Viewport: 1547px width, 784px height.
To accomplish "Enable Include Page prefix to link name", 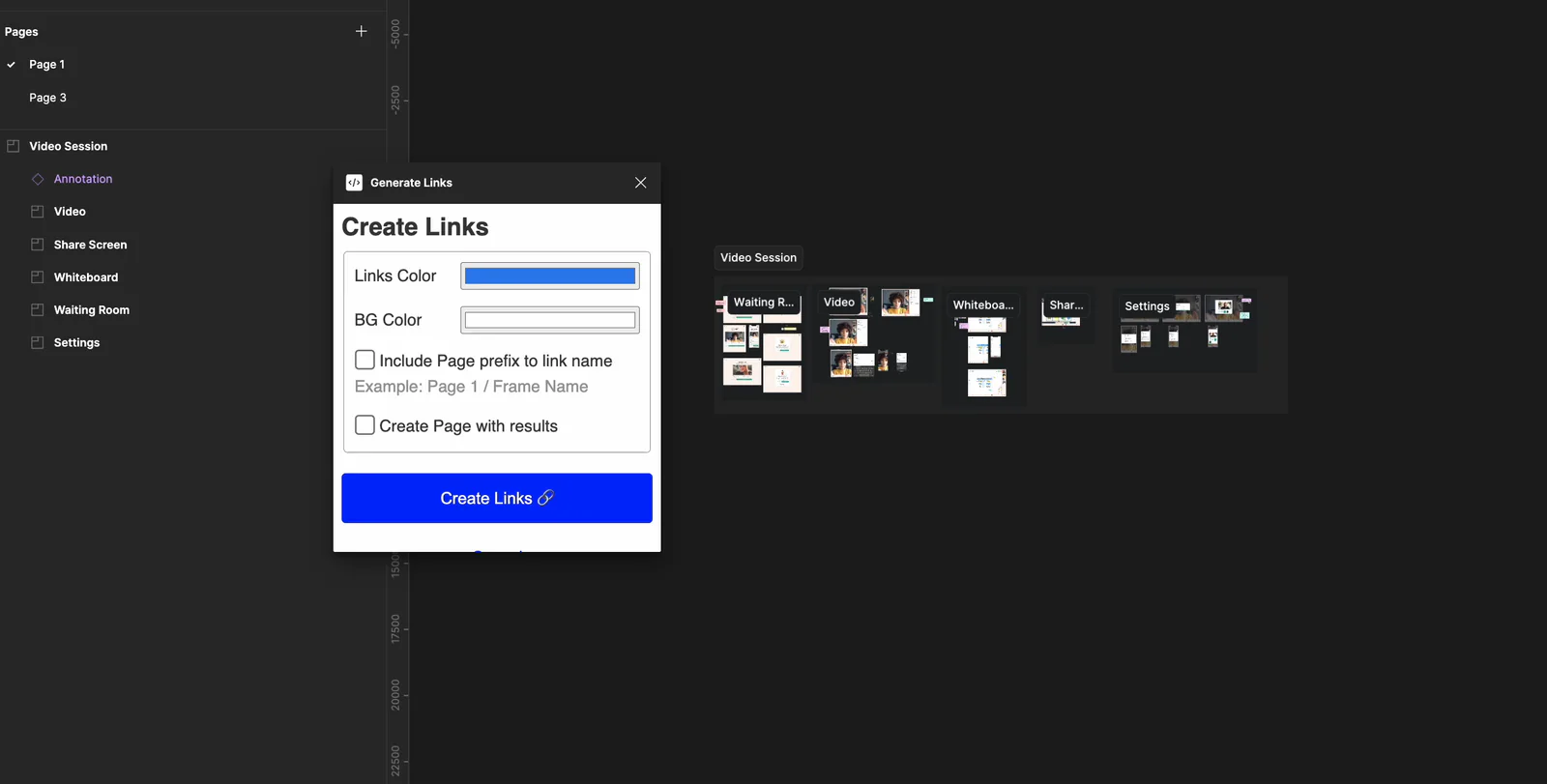I will [365, 360].
